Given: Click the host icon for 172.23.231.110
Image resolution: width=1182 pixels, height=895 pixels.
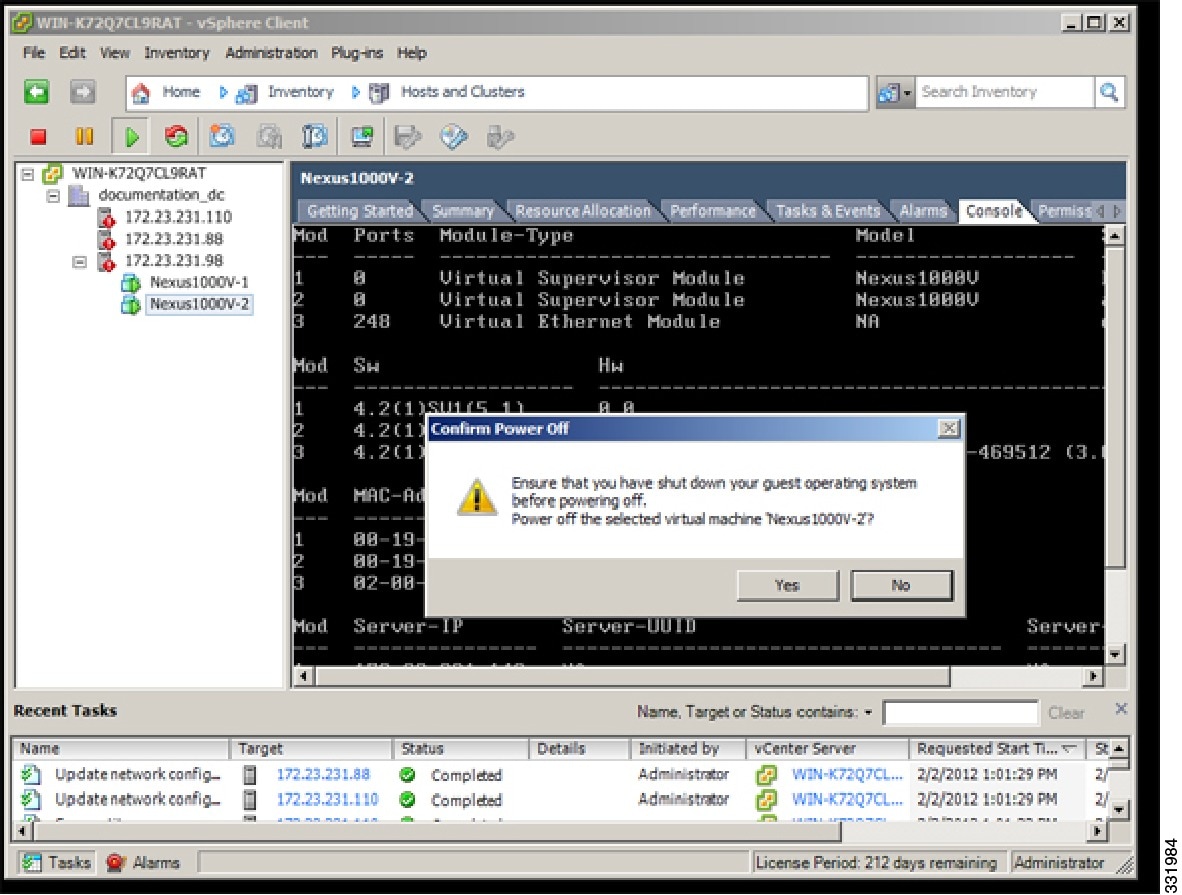Looking at the screenshot, I should pos(107,218).
